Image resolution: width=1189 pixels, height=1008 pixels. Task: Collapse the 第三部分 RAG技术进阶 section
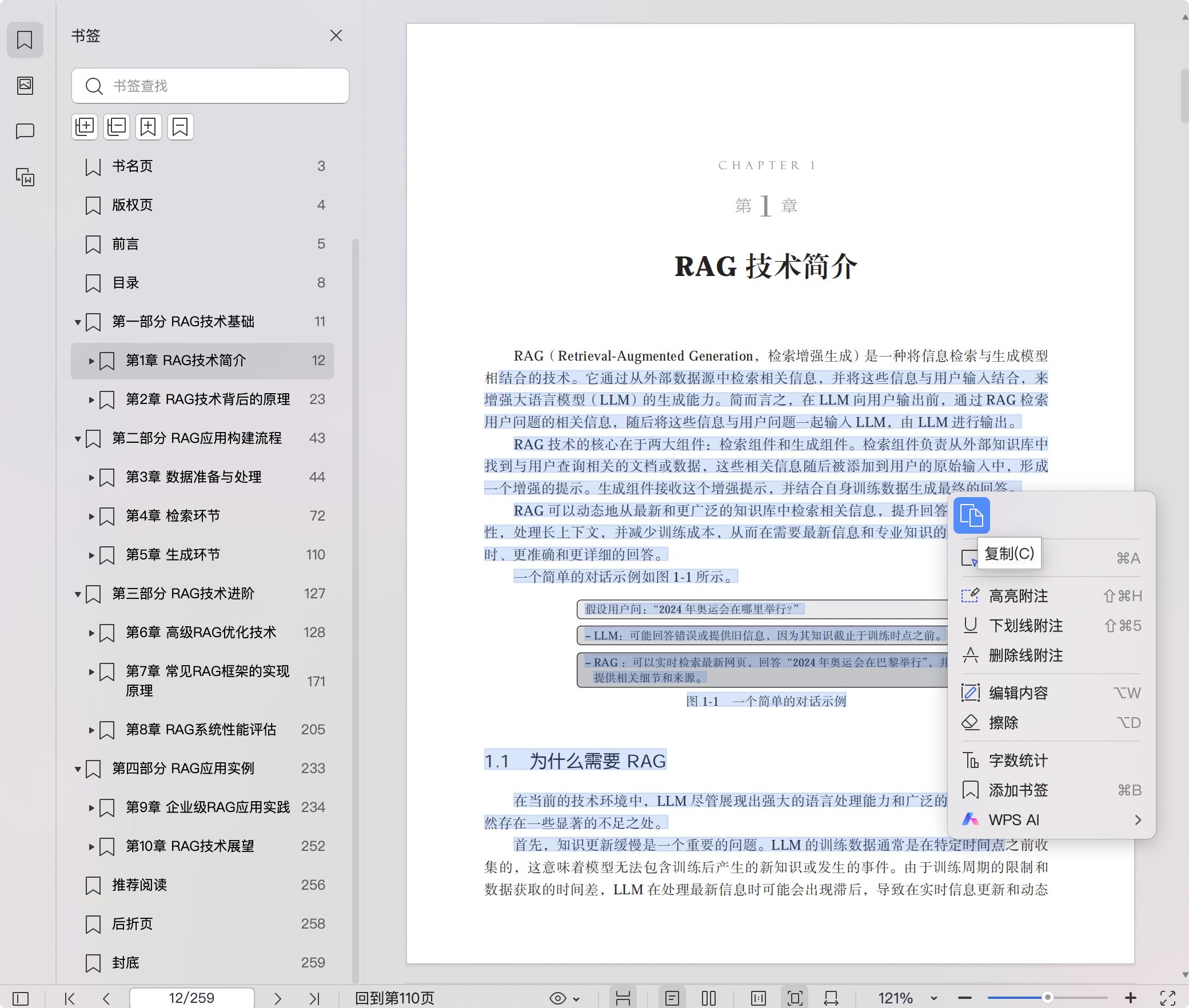[x=78, y=594]
